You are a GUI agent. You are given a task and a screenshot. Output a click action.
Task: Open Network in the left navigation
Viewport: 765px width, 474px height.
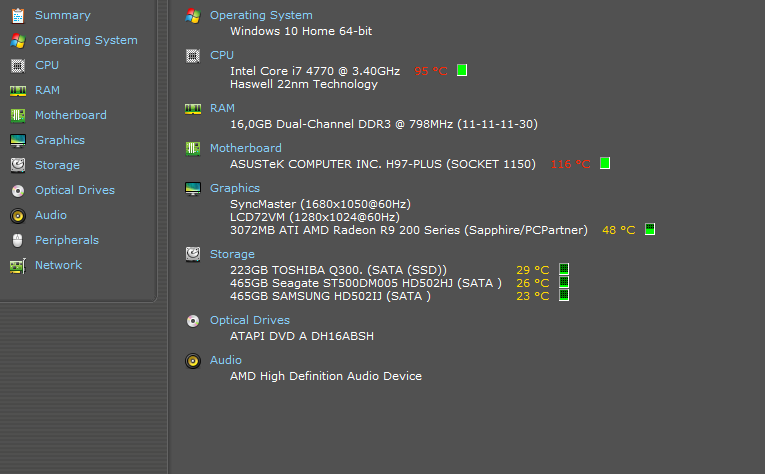pyautogui.click(x=59, y=265)
